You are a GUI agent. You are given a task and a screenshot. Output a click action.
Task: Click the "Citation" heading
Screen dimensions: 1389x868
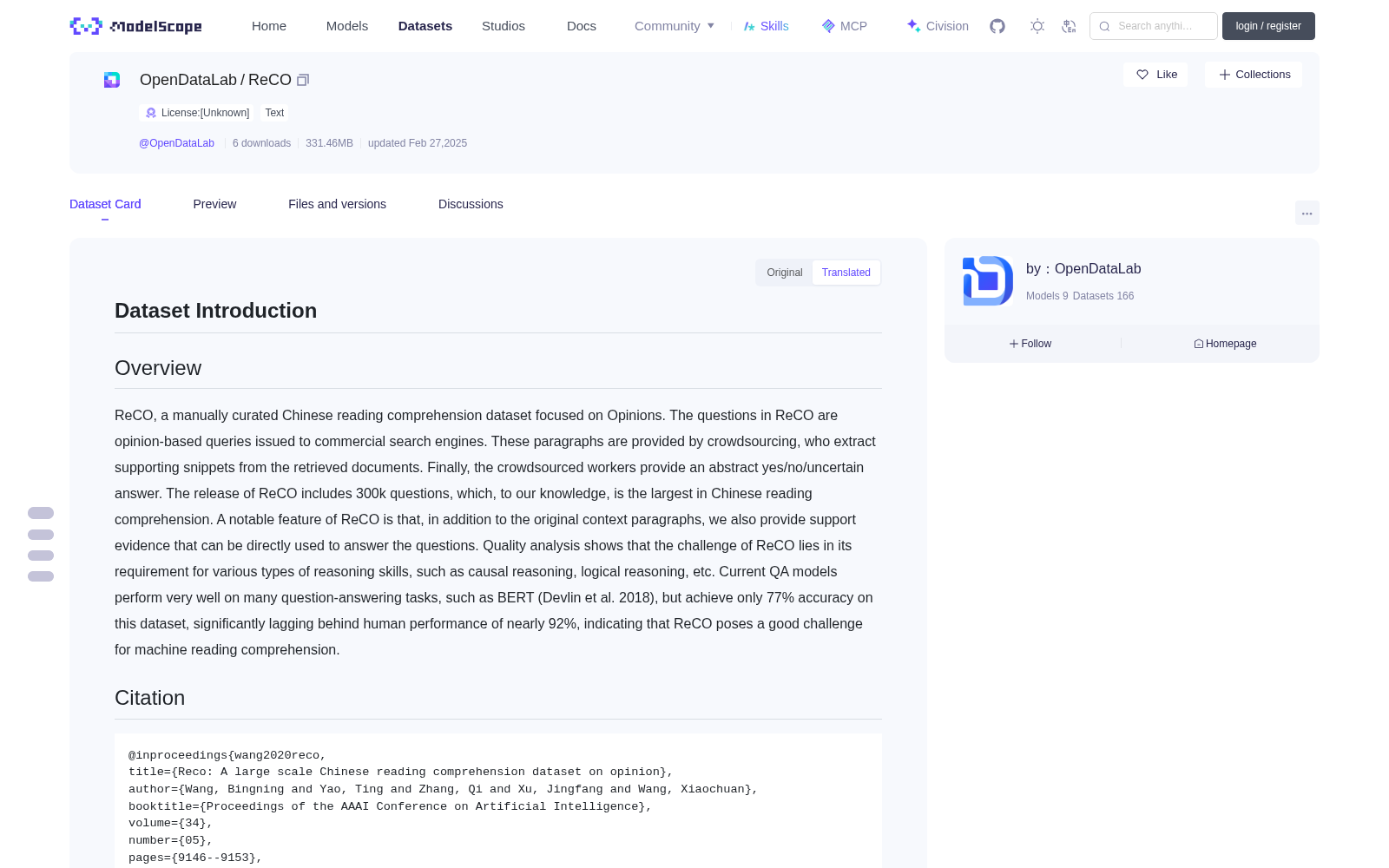149,698
